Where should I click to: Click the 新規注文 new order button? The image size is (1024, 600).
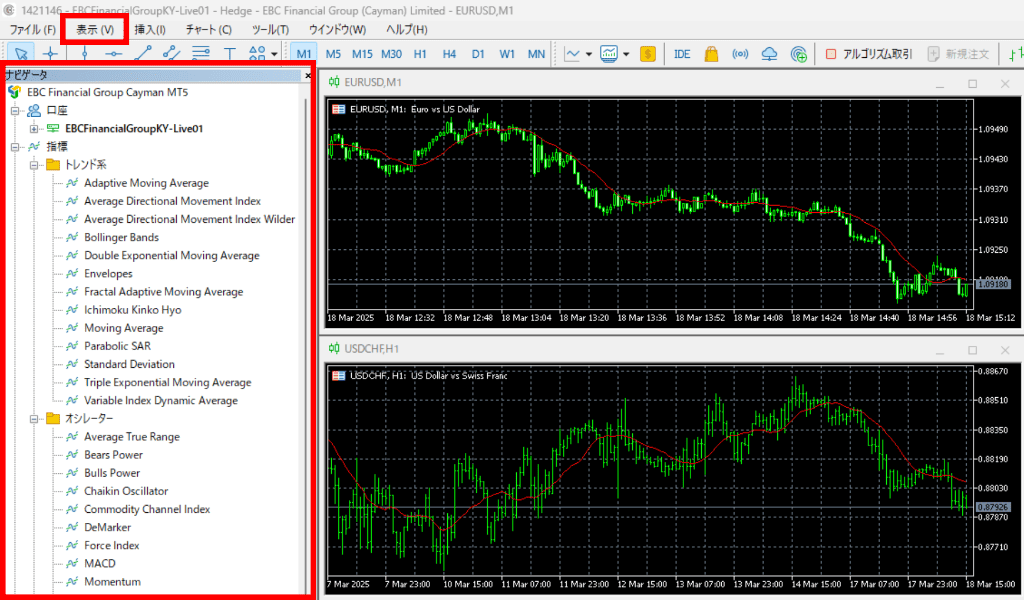point(959,54)
